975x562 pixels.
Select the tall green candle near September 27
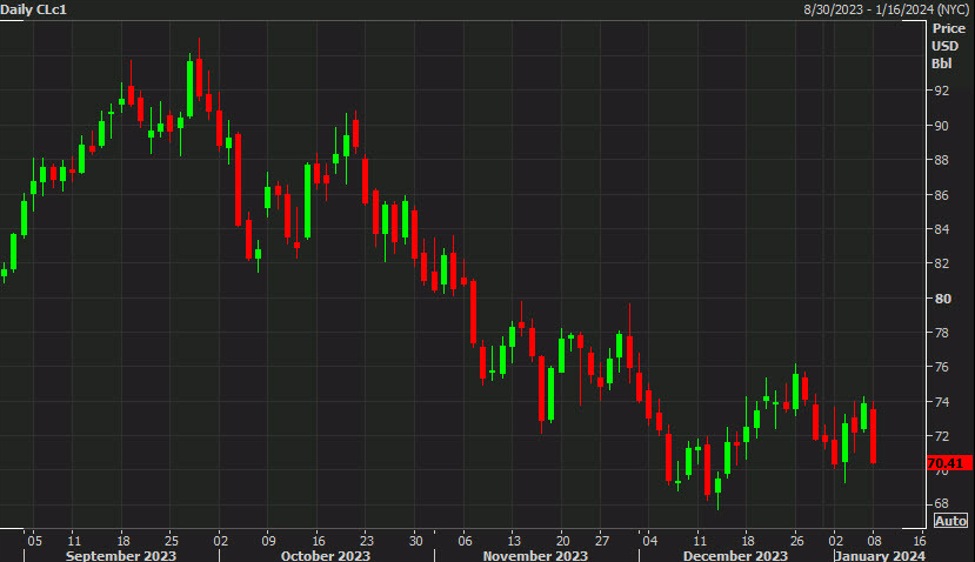[x=190, y=88]
